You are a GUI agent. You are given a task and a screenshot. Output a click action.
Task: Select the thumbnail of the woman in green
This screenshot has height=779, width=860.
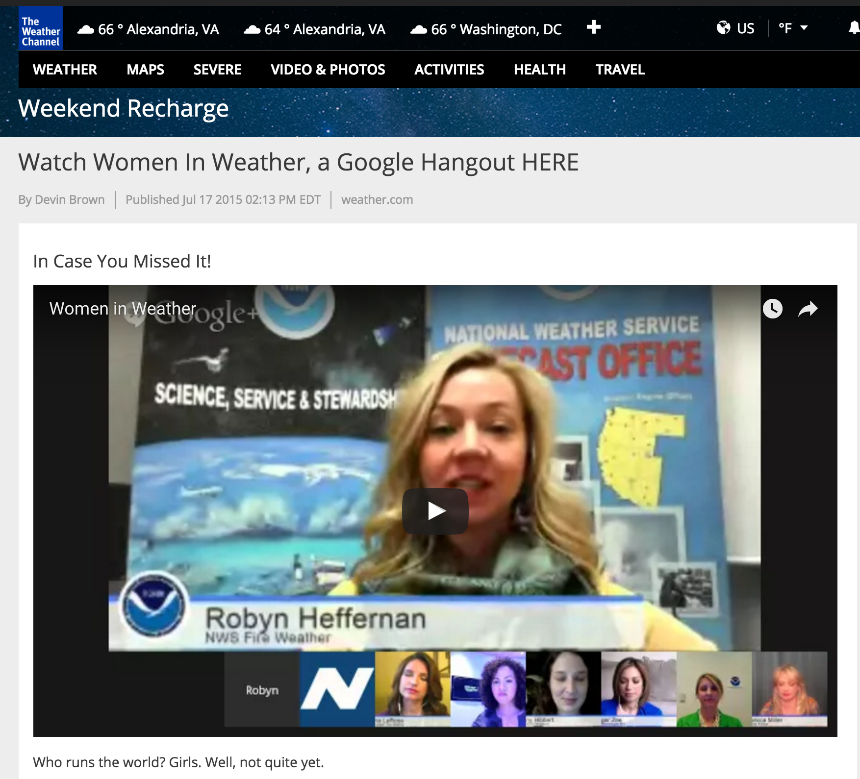pyautogui.click(x=715, y=690)
